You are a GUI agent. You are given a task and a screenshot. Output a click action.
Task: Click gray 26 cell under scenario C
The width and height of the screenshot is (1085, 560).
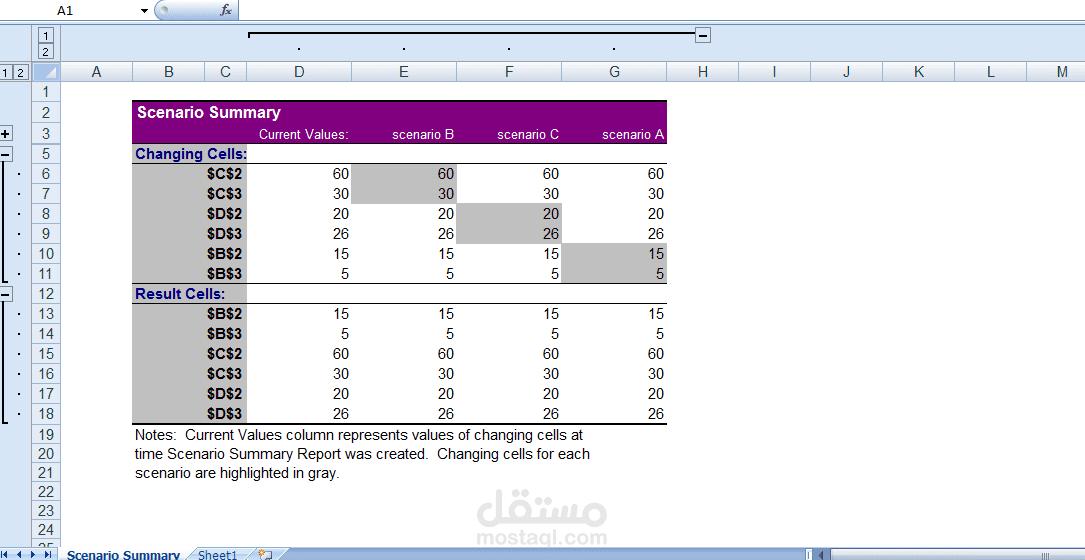(509, 233)
